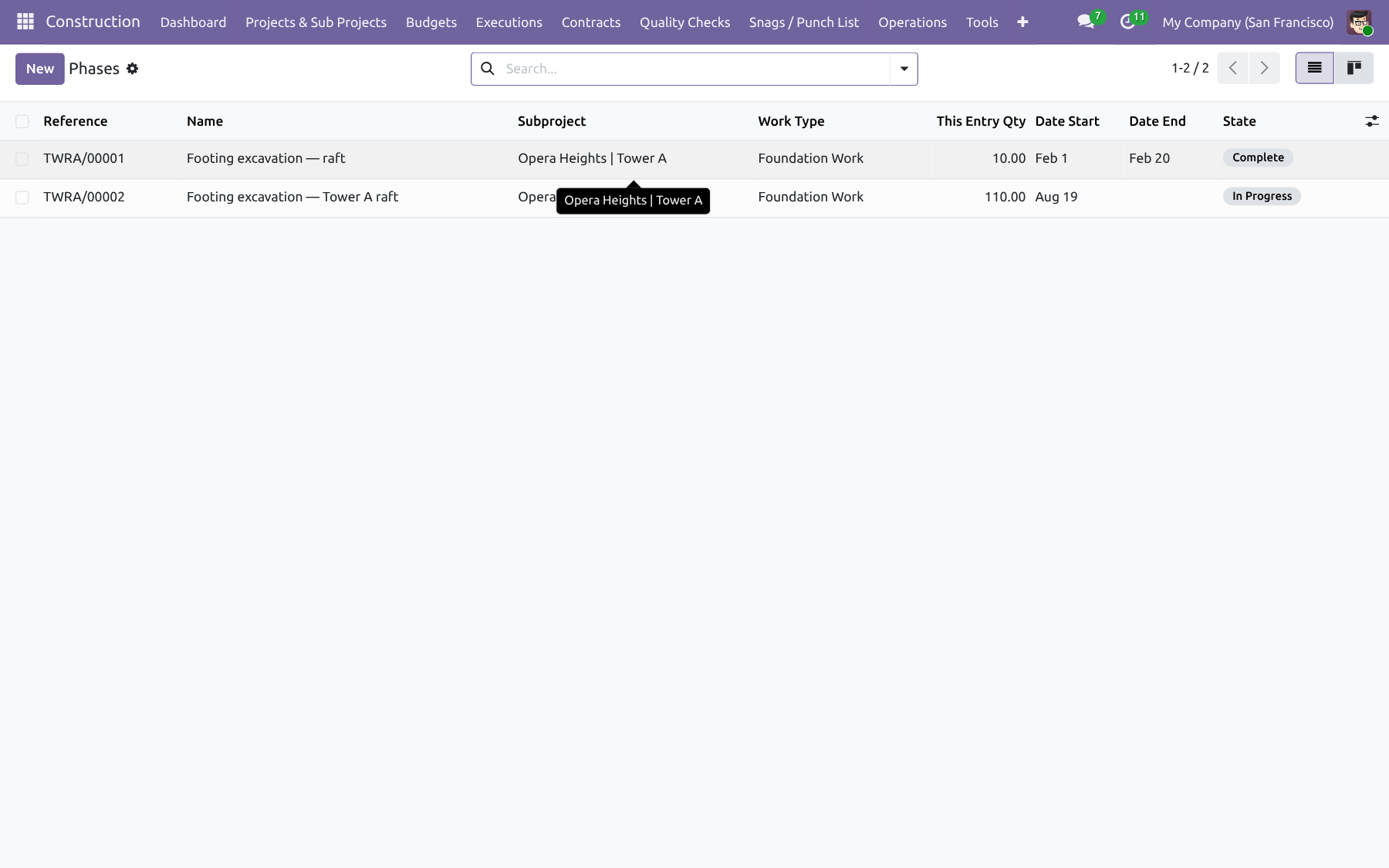Click the Phases breadcrumb title

coord(94,69)
